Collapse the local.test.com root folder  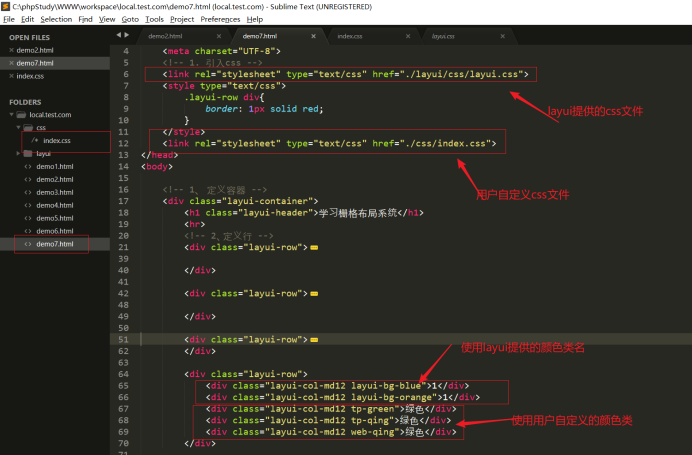(x=9, y=115)
